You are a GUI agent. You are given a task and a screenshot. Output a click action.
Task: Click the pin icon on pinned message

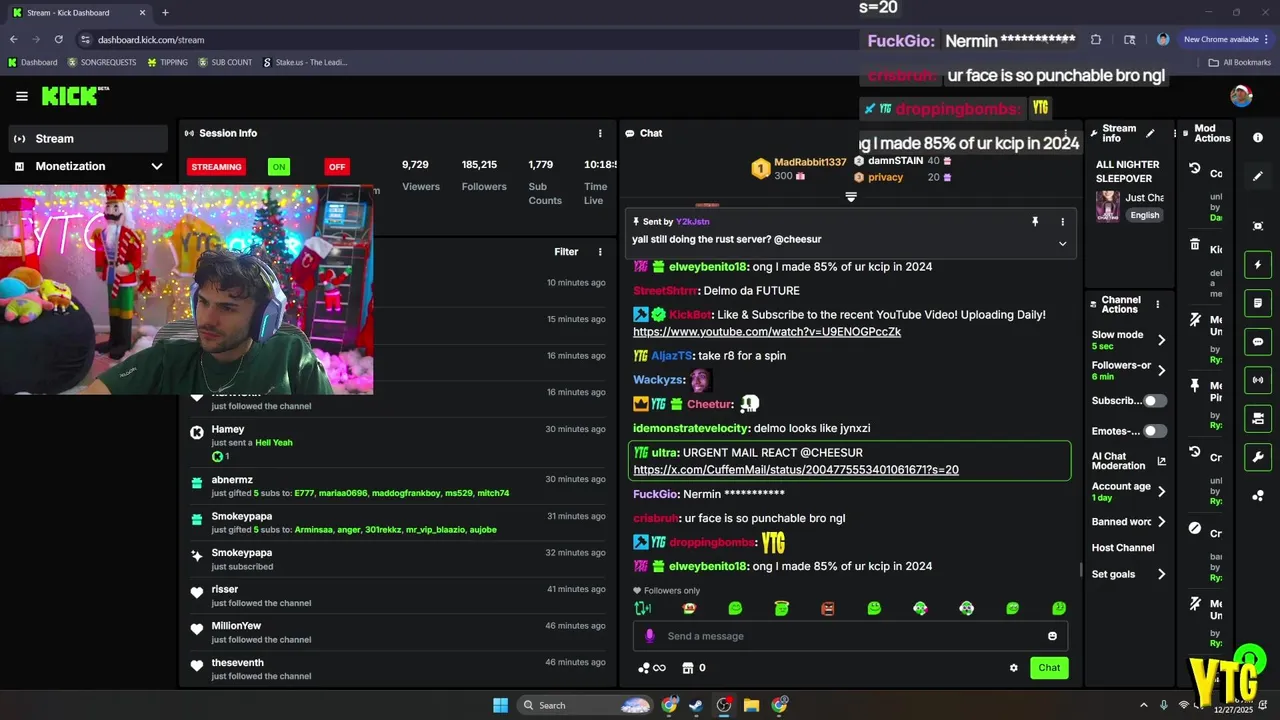click(x=1035, y=221)
